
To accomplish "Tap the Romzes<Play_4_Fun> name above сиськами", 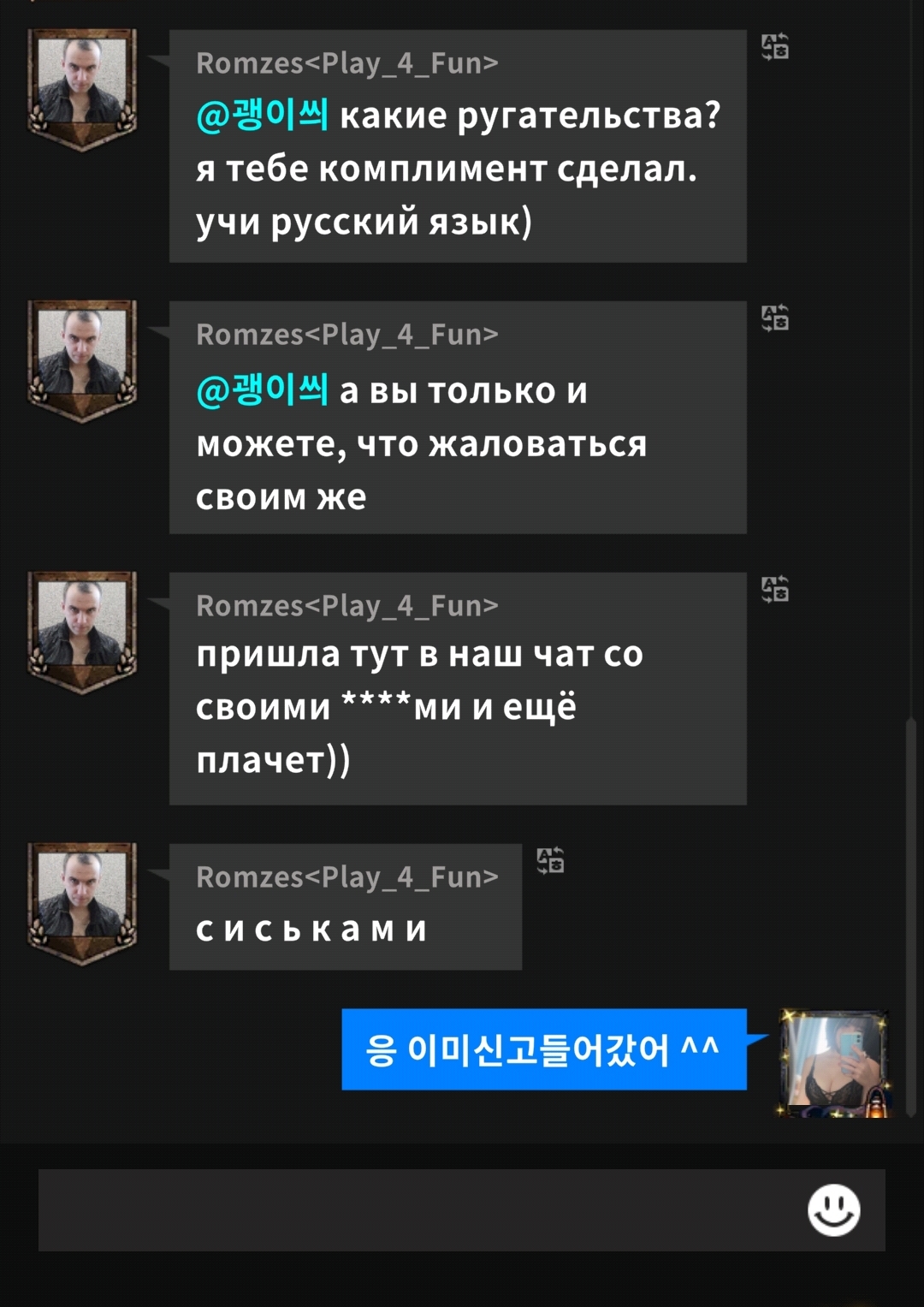I will [x=346, y=877].
